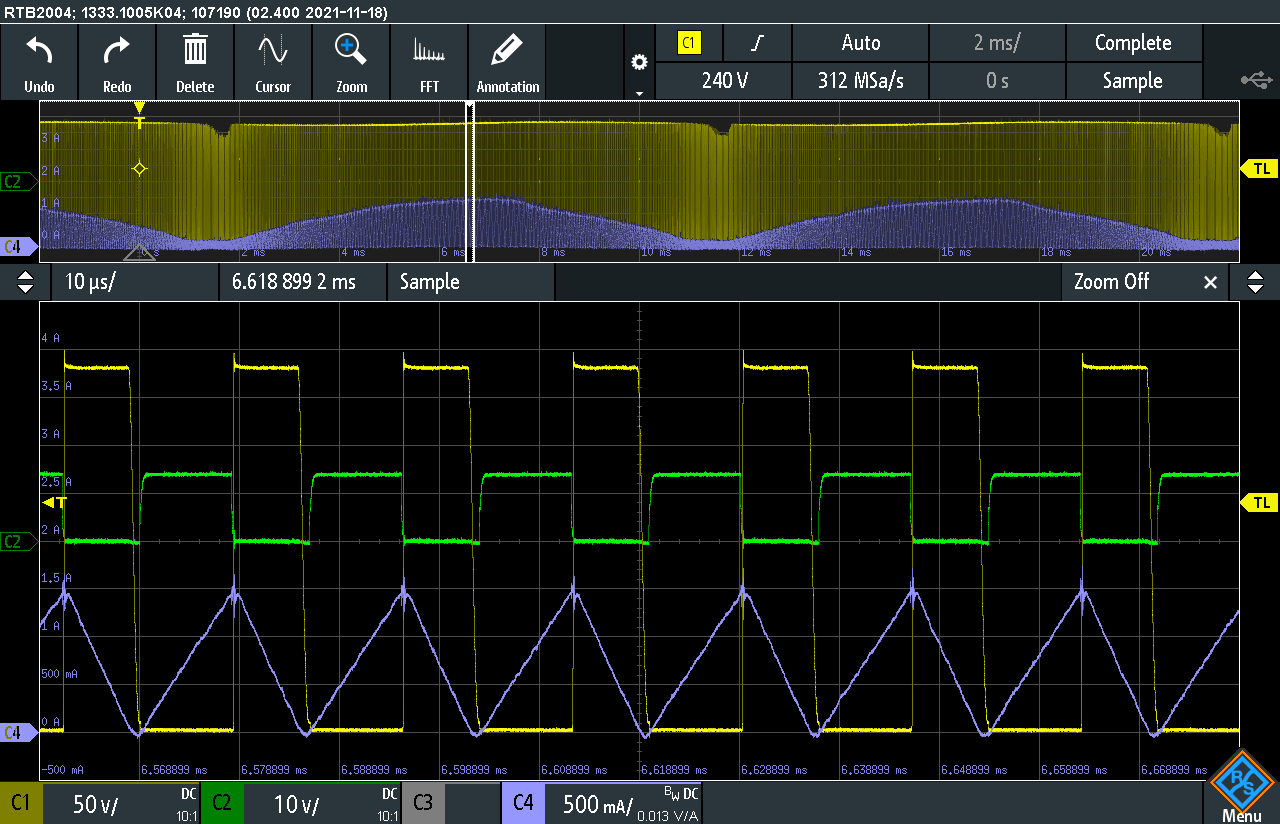Viewport: 1280px width, 824px height.
Task: Click the 312 MSa/s sample rate field
Action: (860, 81)
